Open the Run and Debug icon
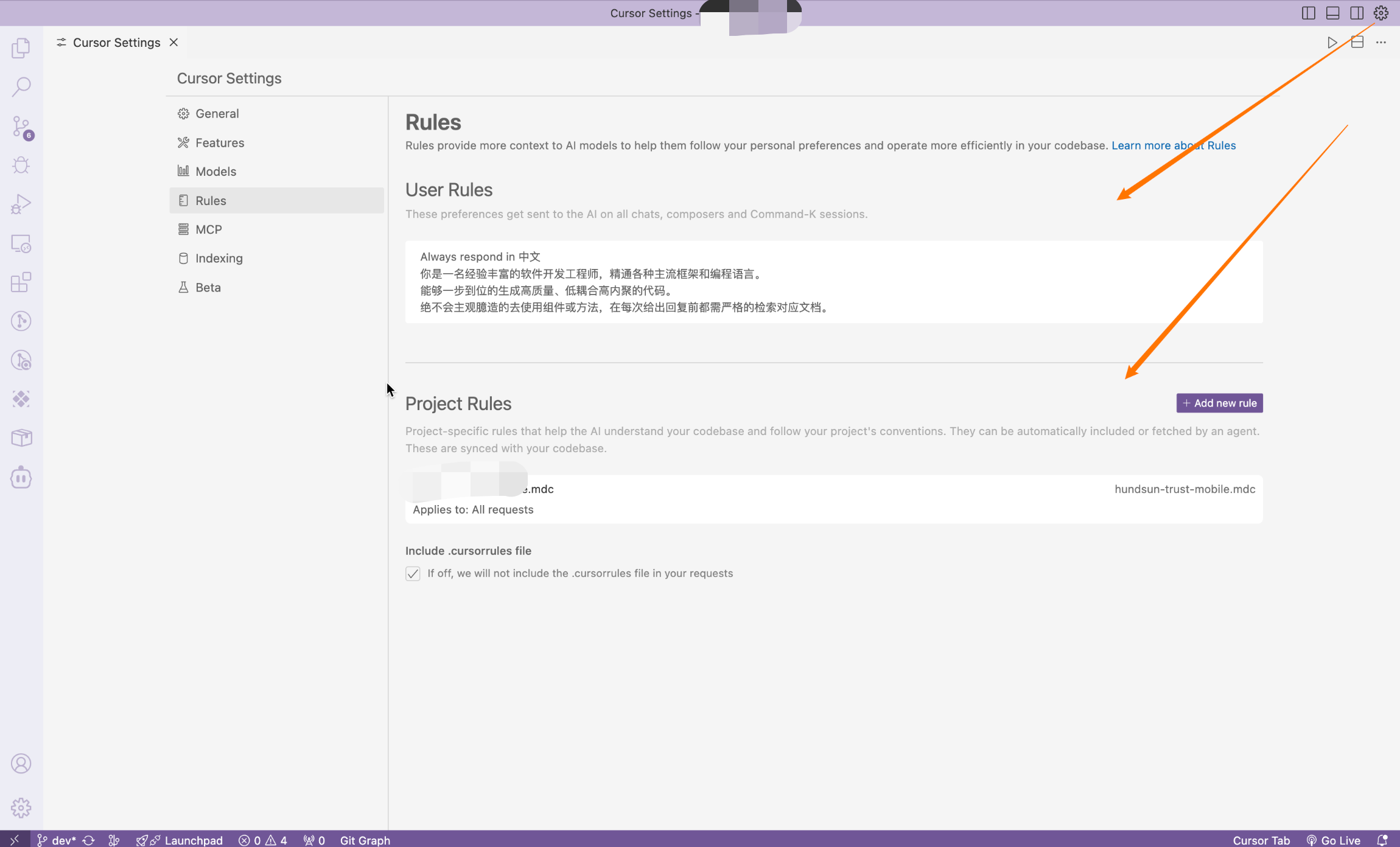 click(x=21, y=204)
